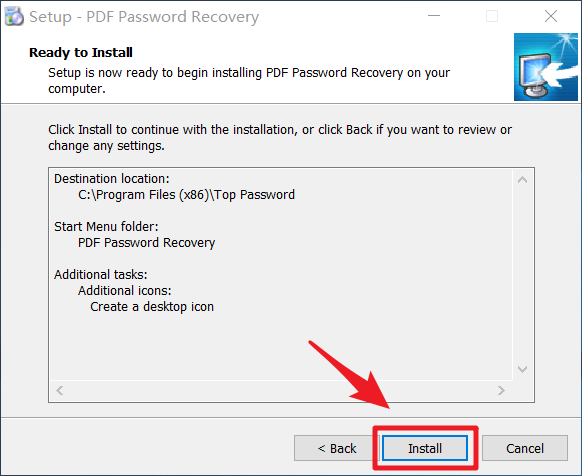Click the horizontal scrollbar track of summary
Screen dimensions: 582x476
281,390
